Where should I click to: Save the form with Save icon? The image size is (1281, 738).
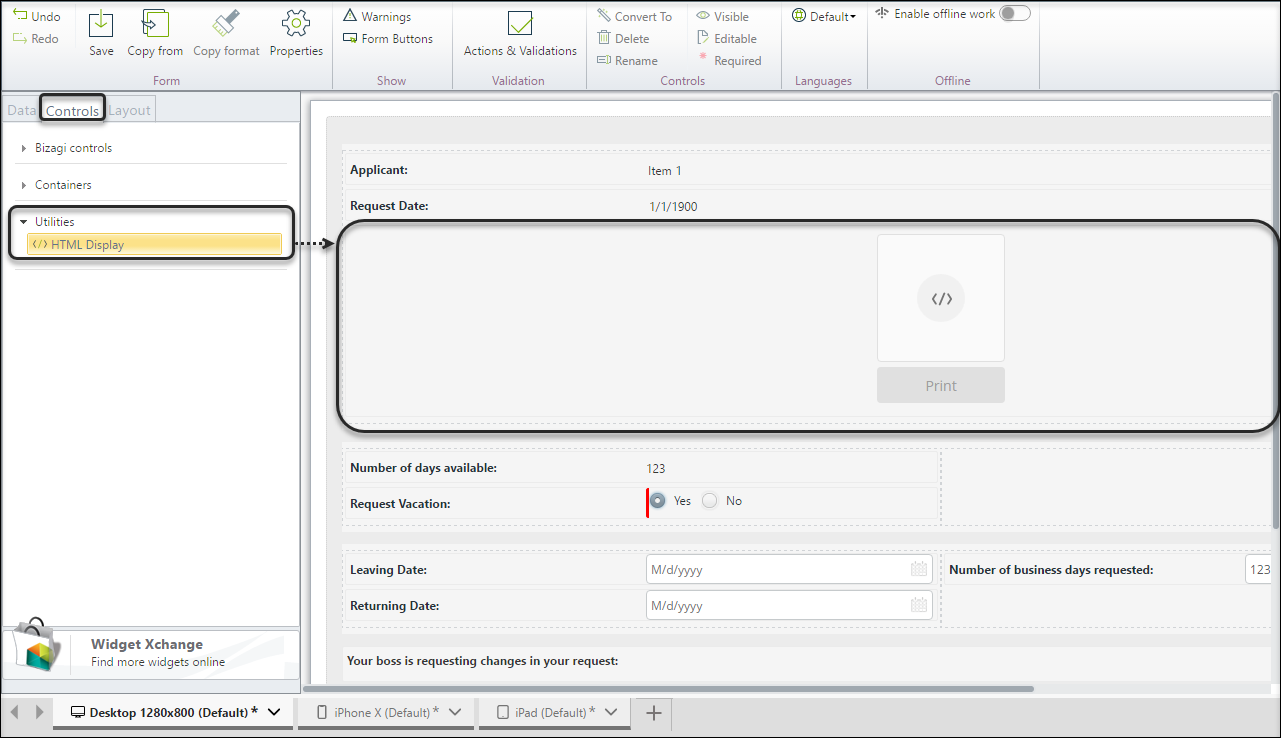point(101,24)
